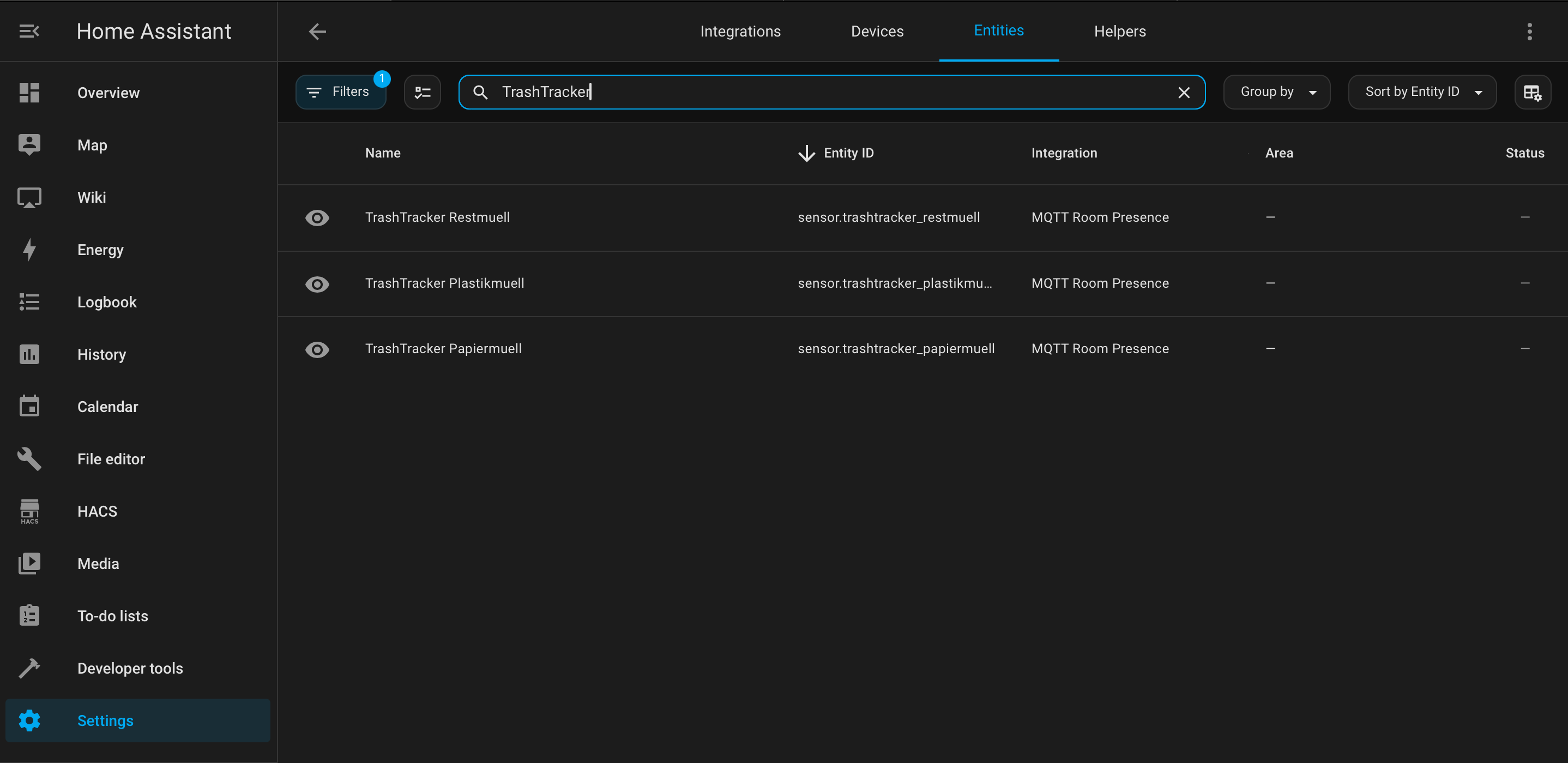Collapse the sidebar menu icon

[x=29, y=31]
